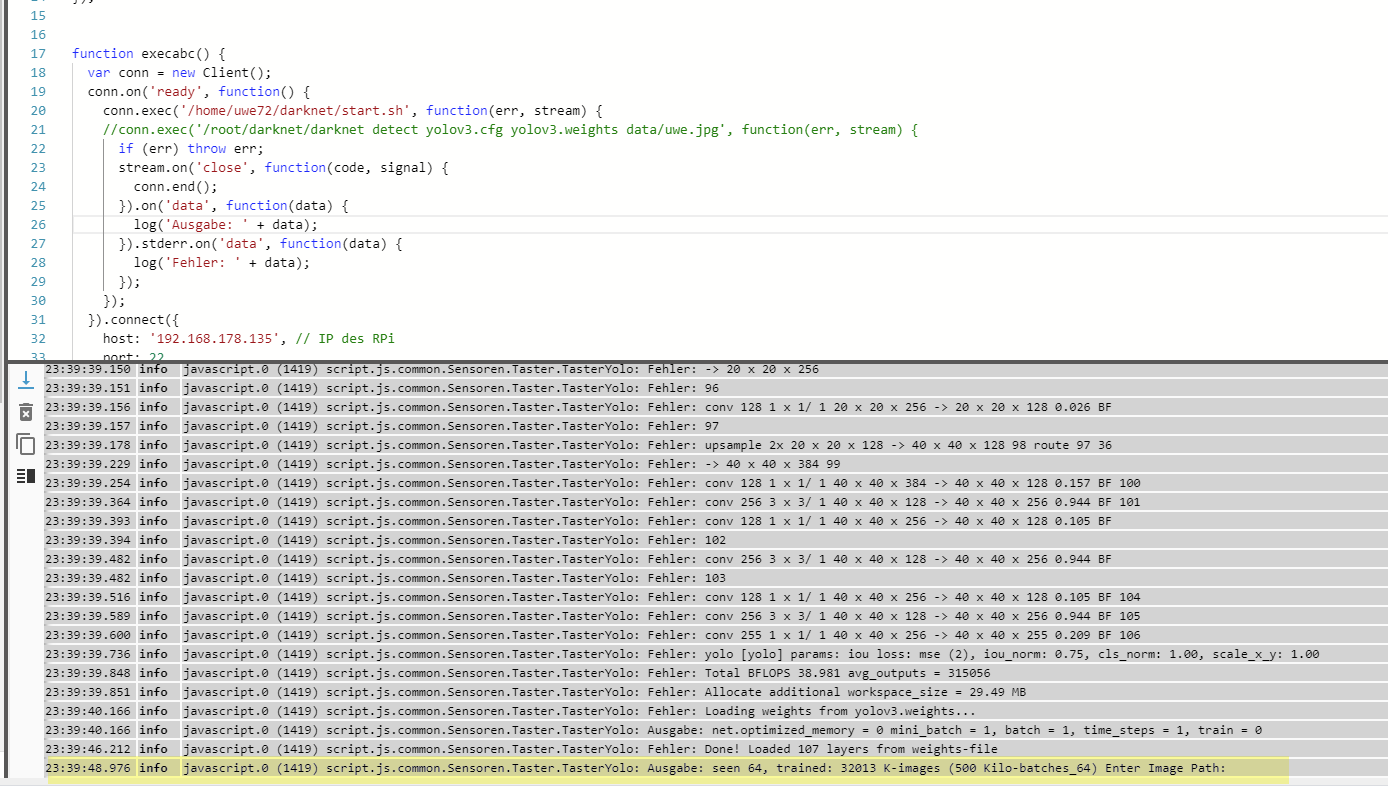Screen dimensions: 1388x804
Task: Click the conn.on('ready', function() line
Action: pos(199,91)
